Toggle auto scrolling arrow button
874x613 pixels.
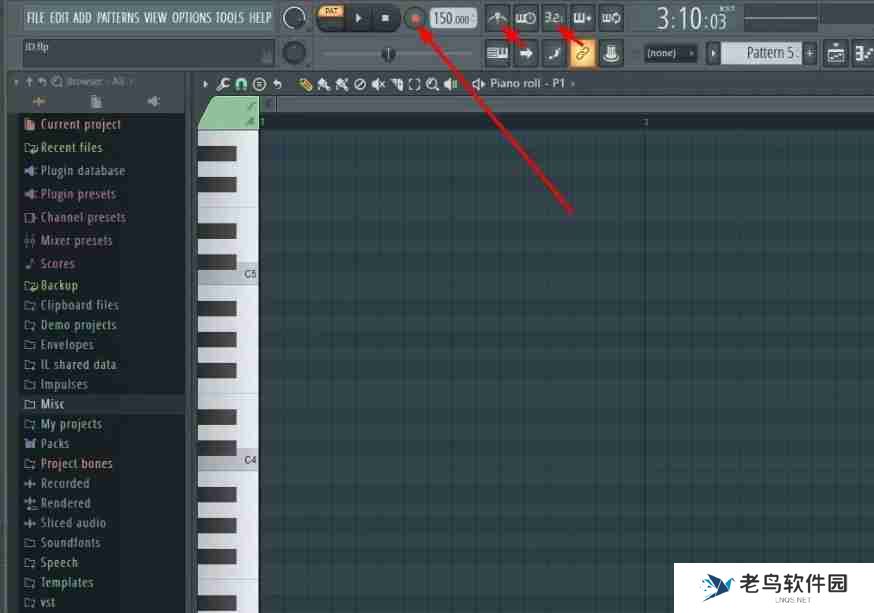click(525, 53)
